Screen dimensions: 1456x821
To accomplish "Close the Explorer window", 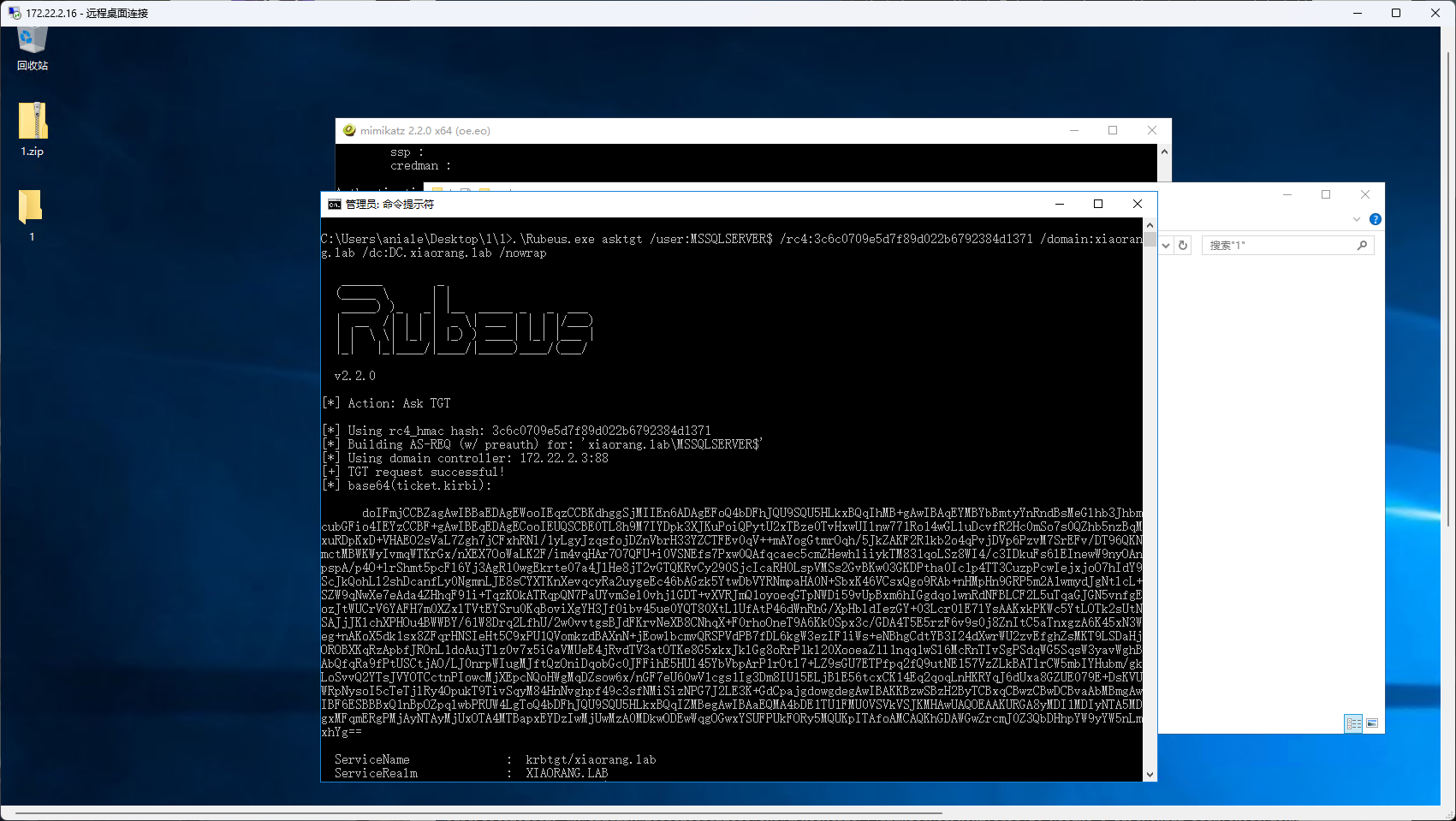I will tap(1365, 195).
